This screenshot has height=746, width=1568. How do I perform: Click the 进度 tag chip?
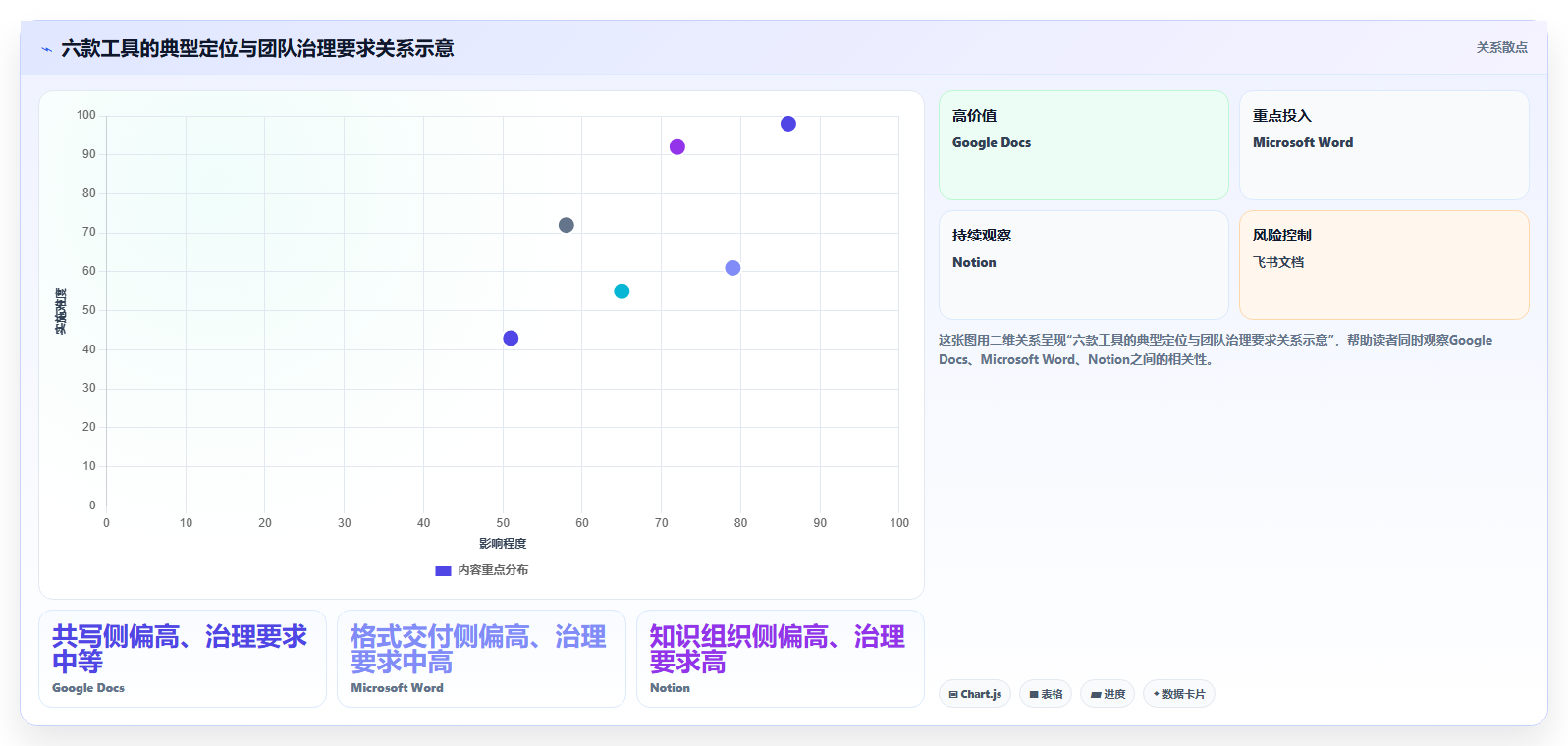(1108, 694)
